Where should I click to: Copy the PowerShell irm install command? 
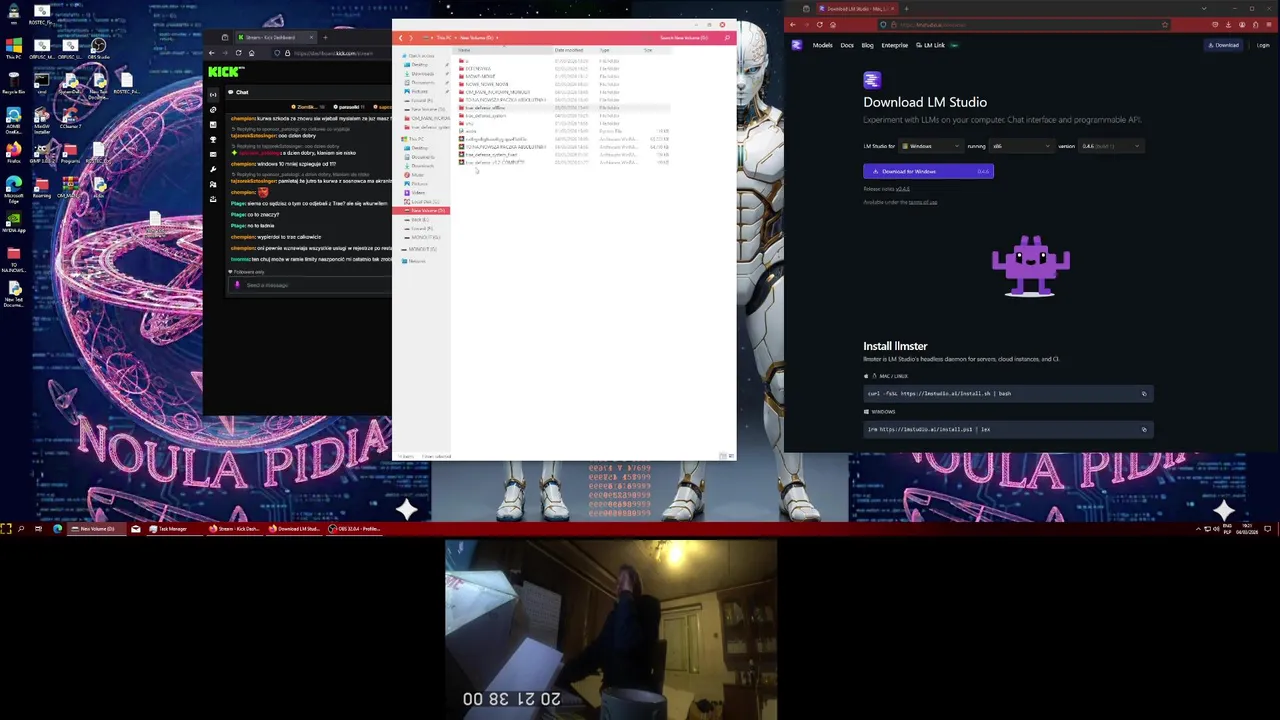[1144, 430]
